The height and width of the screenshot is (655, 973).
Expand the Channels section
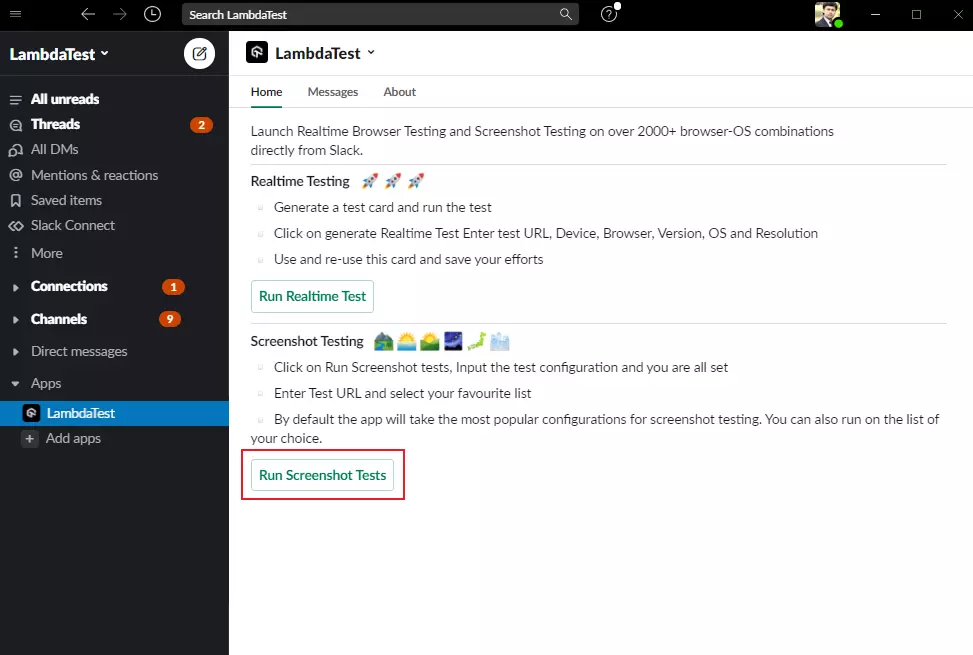(58, 318)
